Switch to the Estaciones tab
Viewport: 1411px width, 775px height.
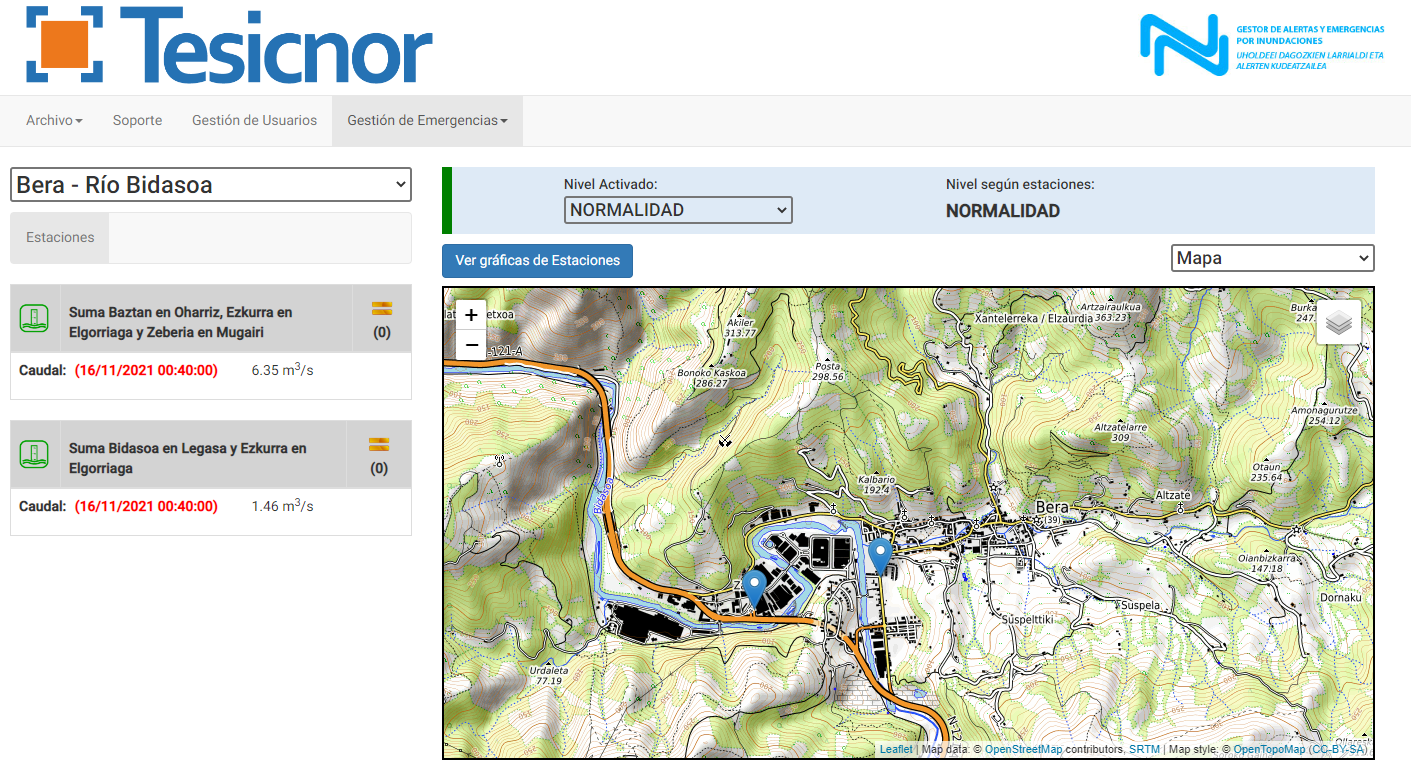tap(59, 237)
